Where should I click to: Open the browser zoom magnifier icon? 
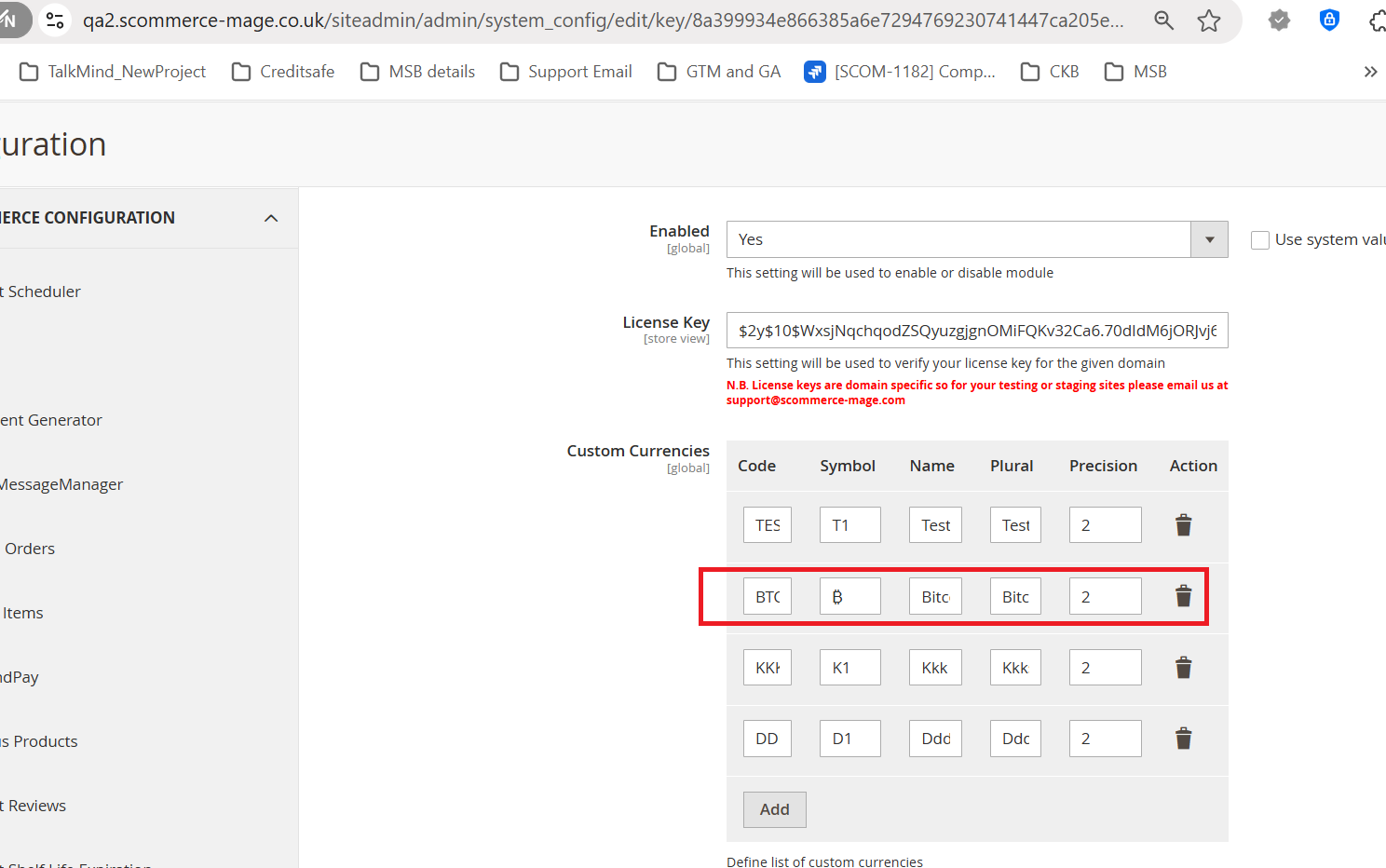[1163, 20]
